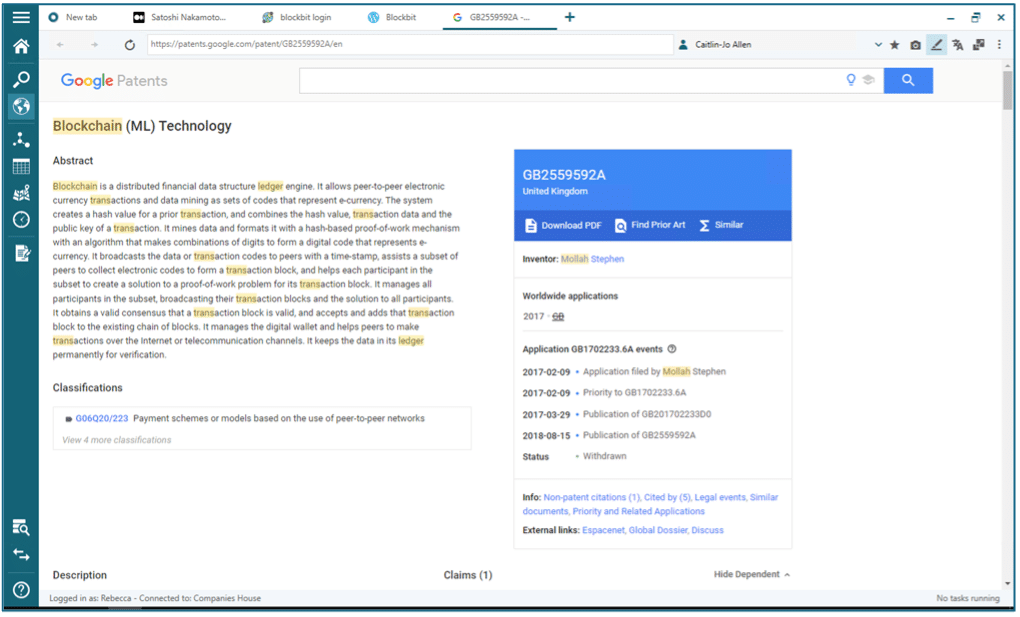This screenshot has width=1020, height=617.
Task: Click the Description heading
Action: coord(80,575)
